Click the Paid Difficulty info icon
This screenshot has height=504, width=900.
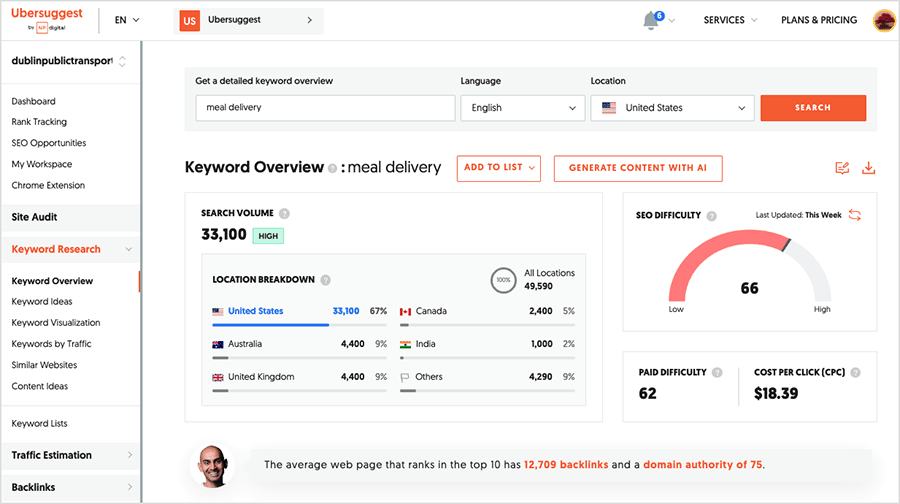pos(716,372)
